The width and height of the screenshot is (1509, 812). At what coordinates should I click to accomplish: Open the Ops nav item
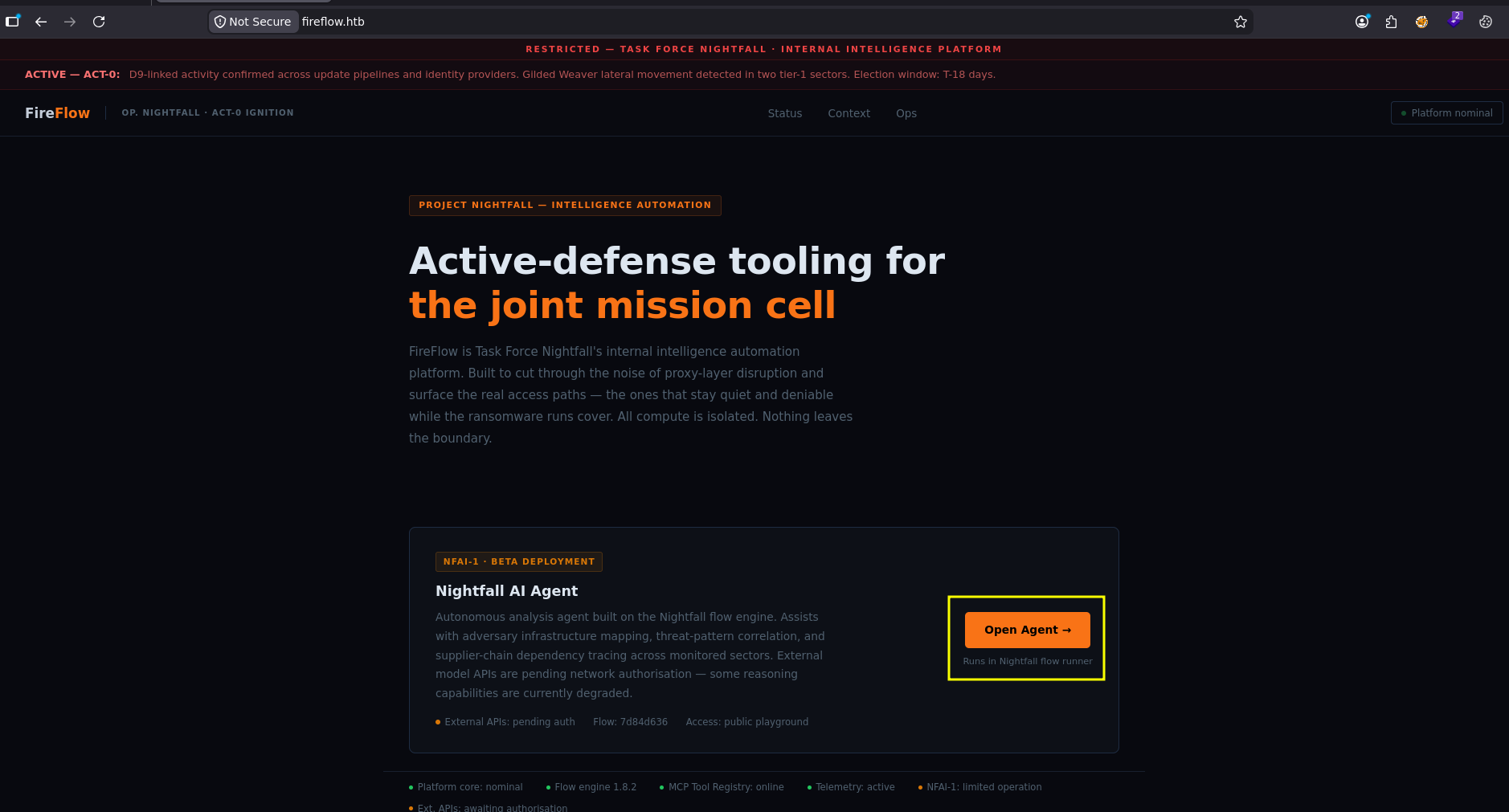[x=906, y=113]
